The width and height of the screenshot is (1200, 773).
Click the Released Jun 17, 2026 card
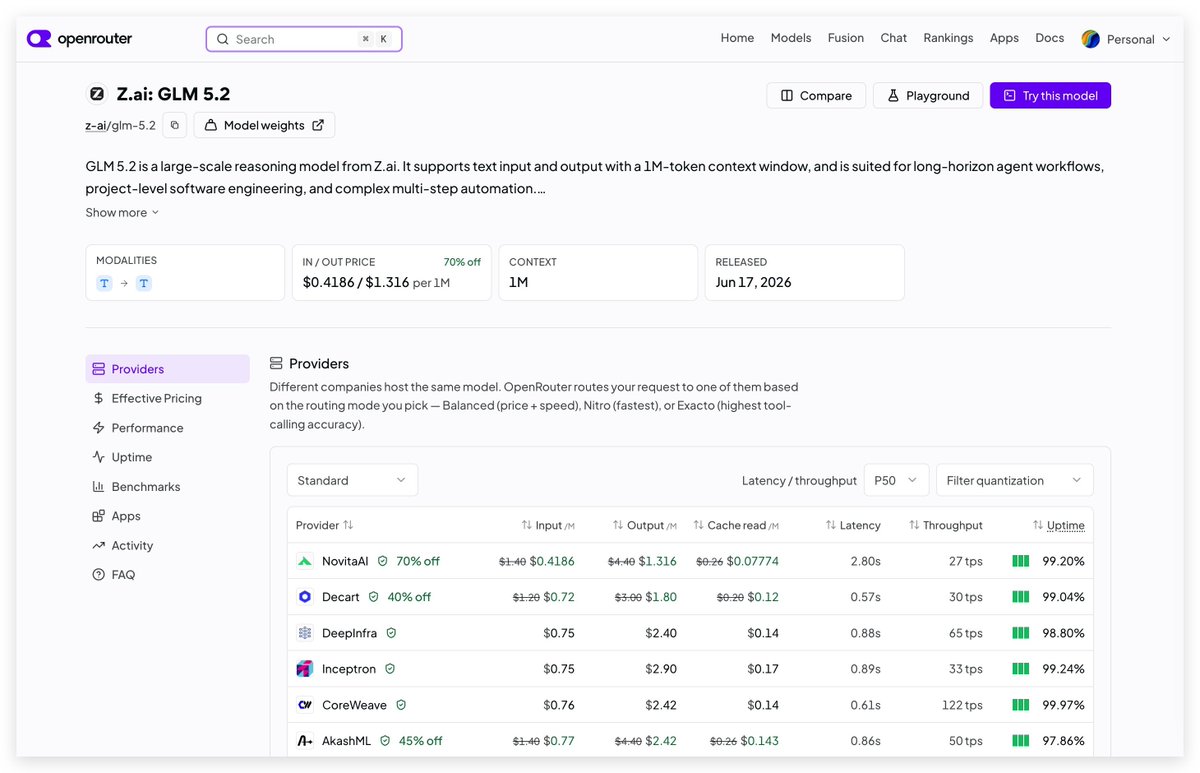805,272
